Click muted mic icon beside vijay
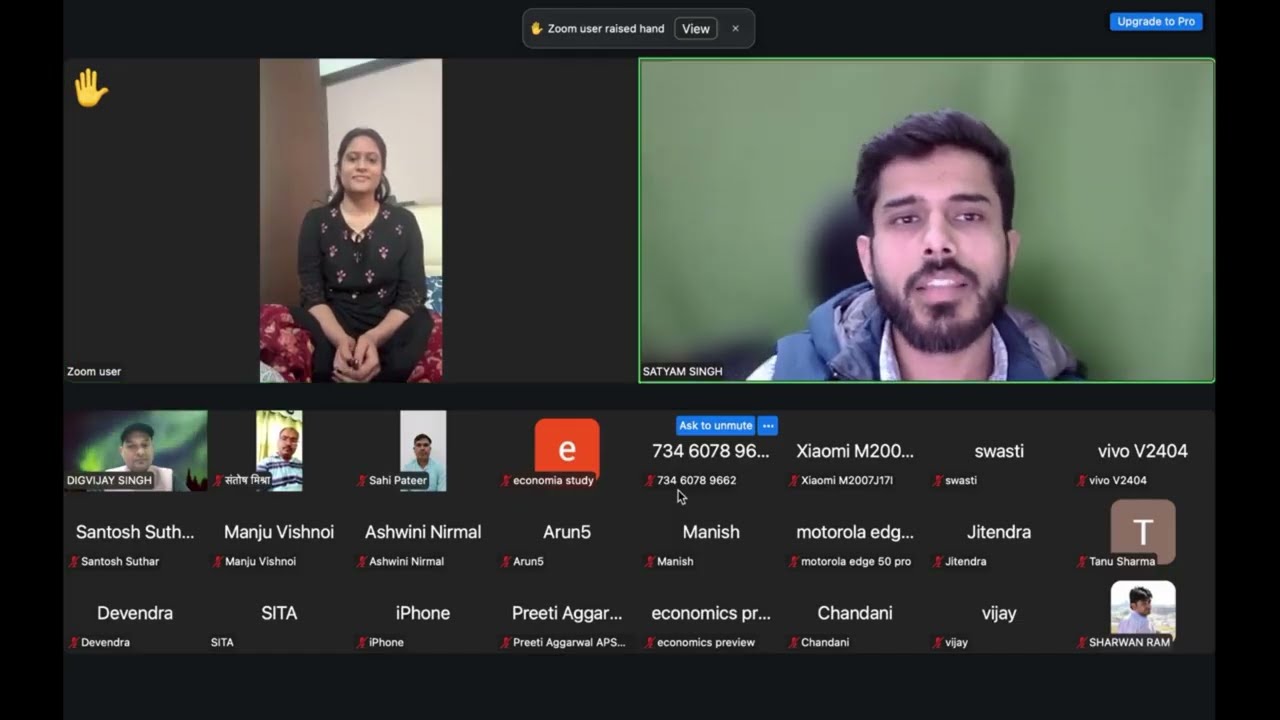 pyautogui.click(x=938, y=643)
